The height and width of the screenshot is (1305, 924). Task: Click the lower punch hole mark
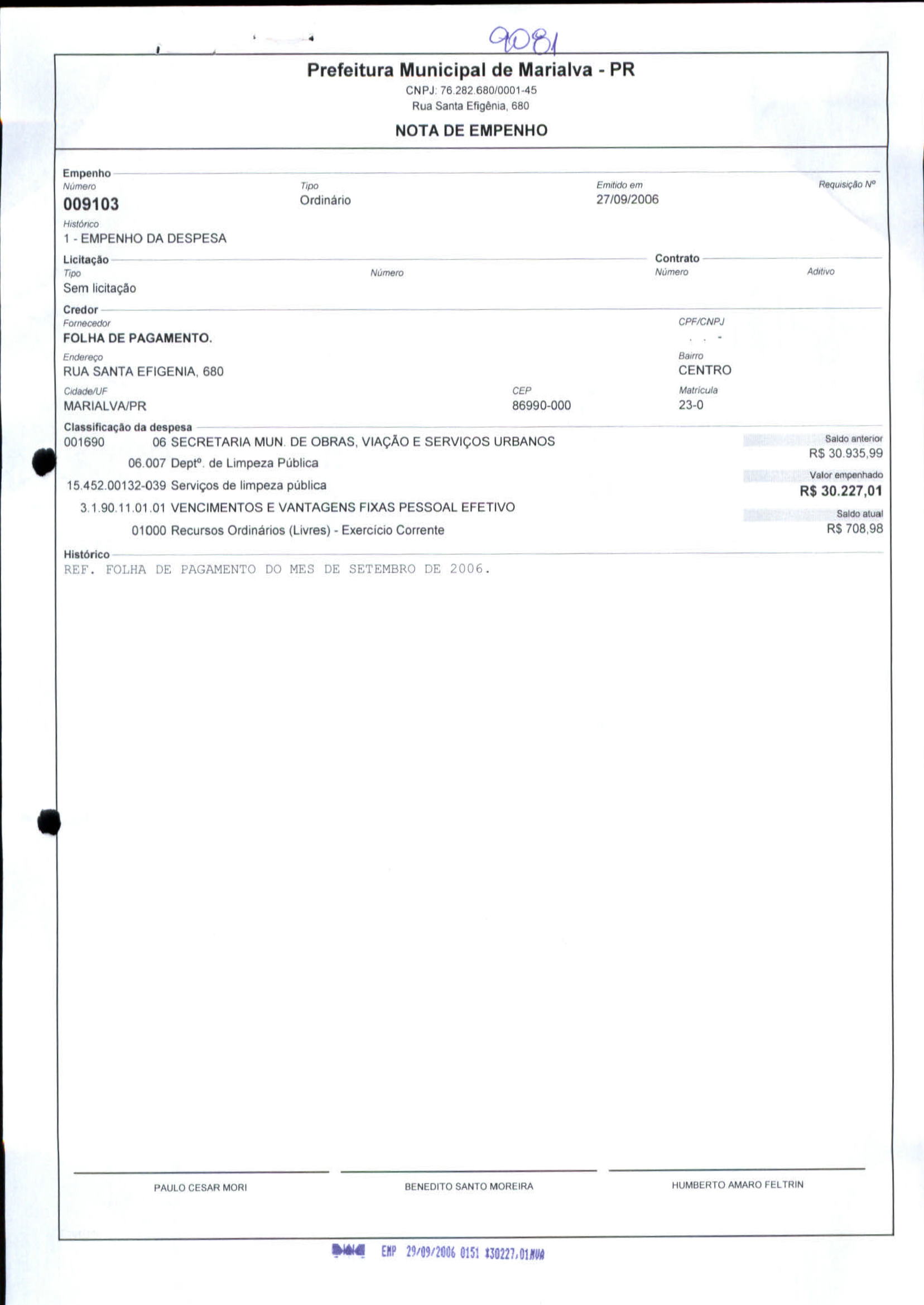(x=49, y=822)
